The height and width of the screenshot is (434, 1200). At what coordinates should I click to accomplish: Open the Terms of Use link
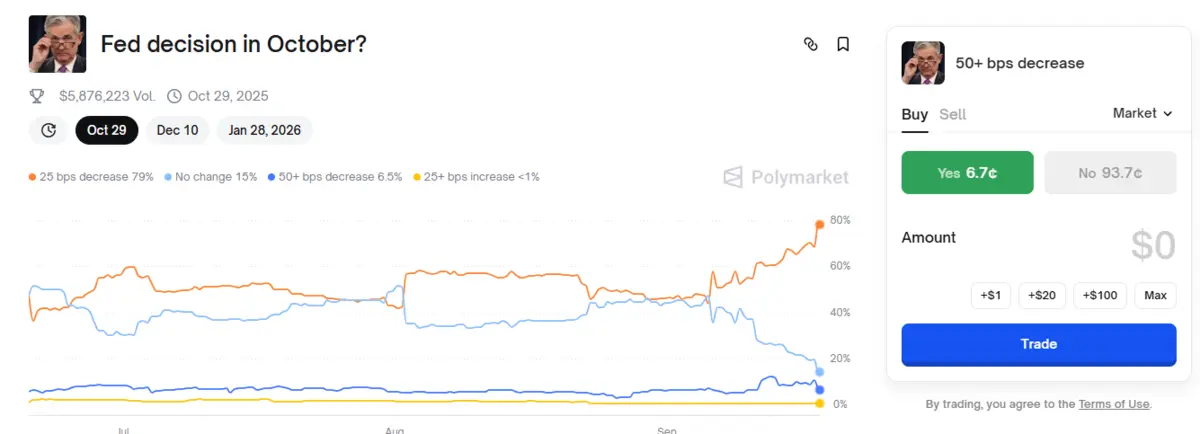[1114, 404]
